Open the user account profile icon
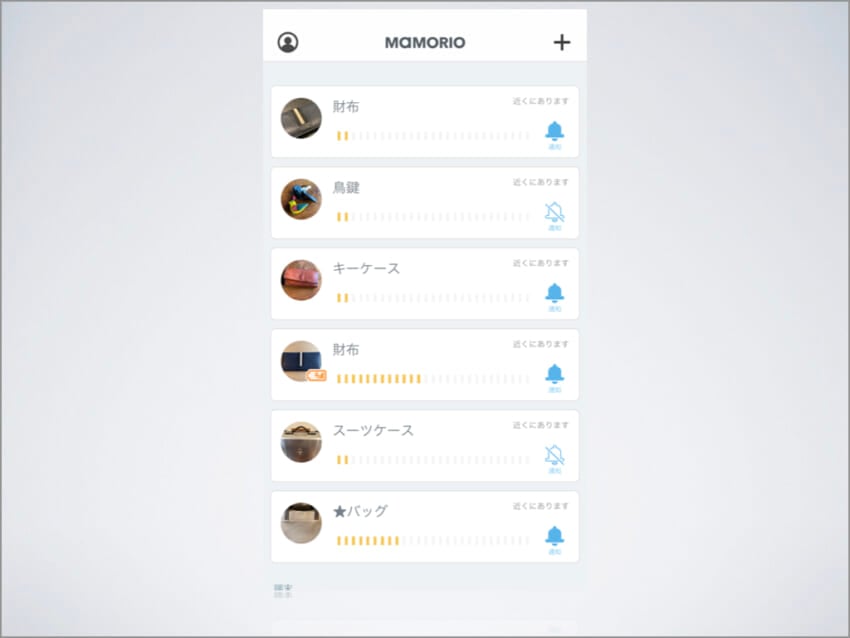850x638 pixels. 288,42
